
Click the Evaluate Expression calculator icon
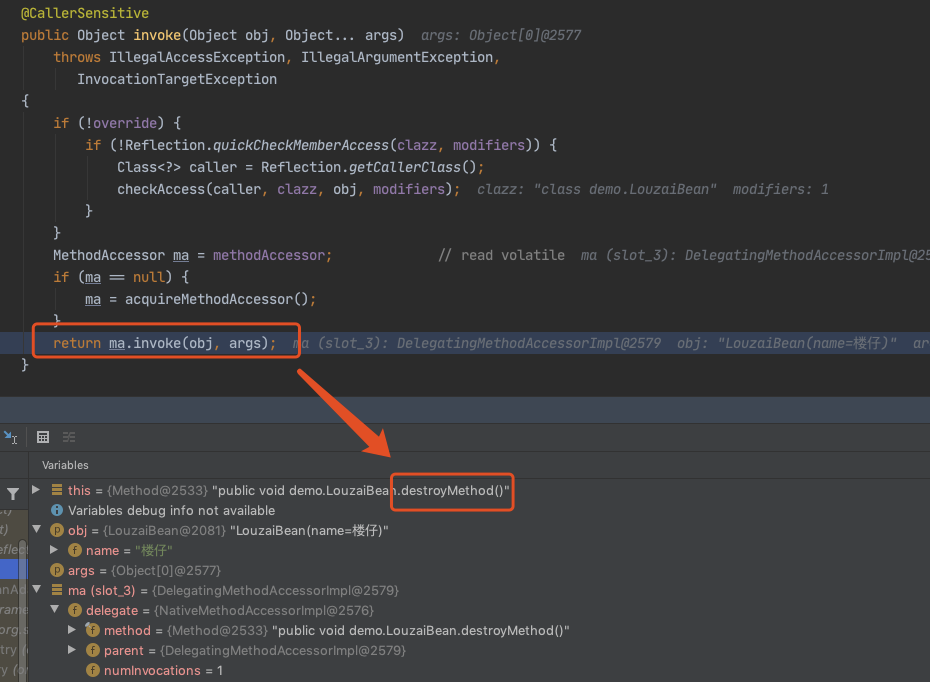[43, 438]
